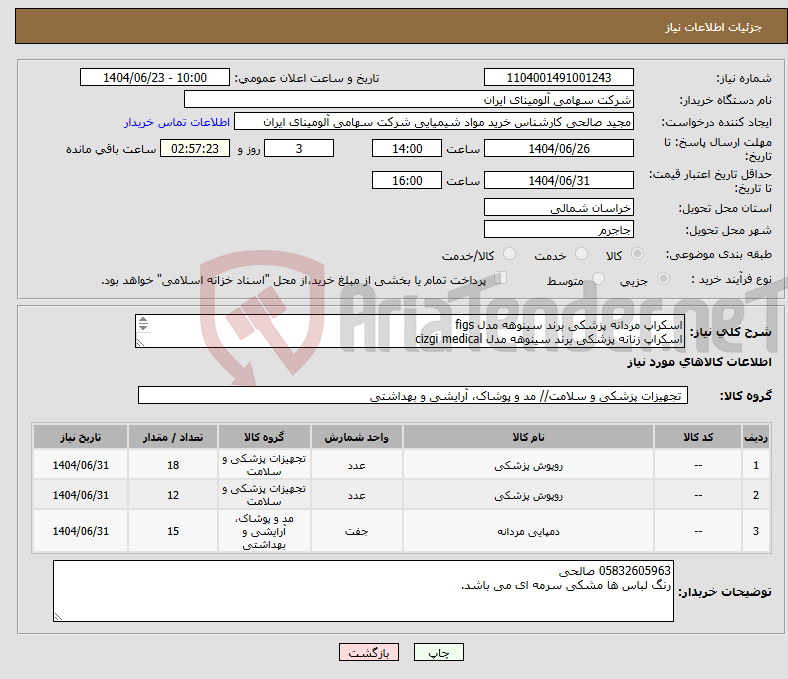This screenshot has width=788, height=679.
Task: Click the price validity date 1404/06/31 field
Action: 558,180
